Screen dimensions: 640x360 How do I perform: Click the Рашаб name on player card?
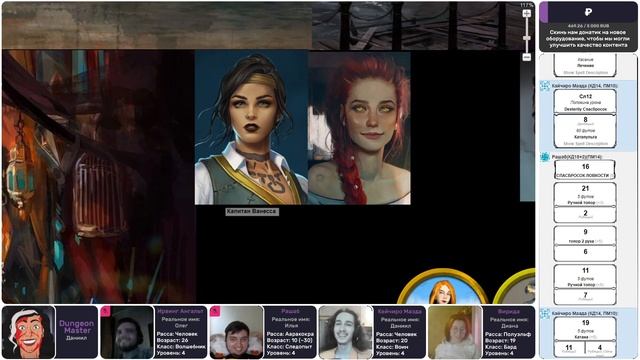[290, 311]
